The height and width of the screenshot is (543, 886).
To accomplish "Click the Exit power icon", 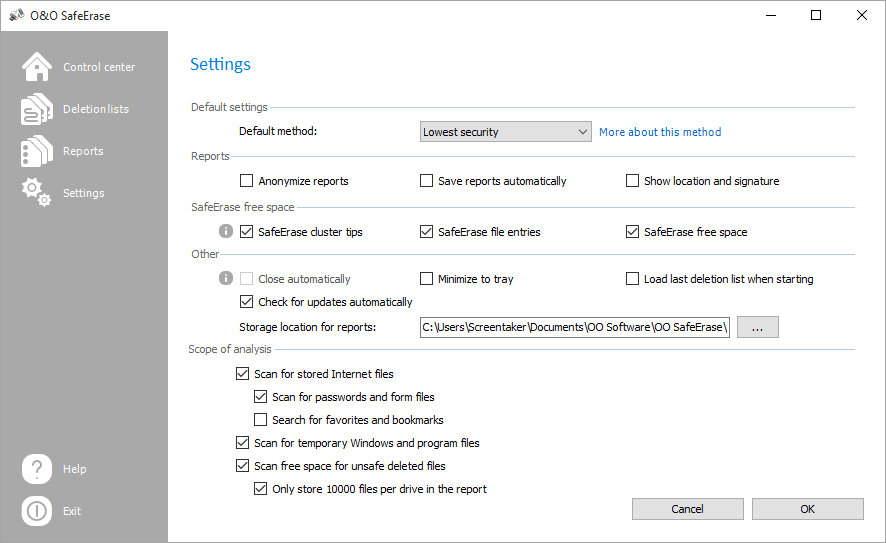I will pos(37,511).
